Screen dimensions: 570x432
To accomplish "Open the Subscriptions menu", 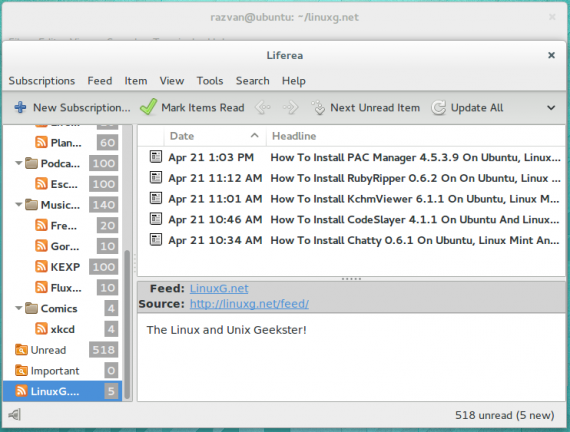I will coord(42,81).
